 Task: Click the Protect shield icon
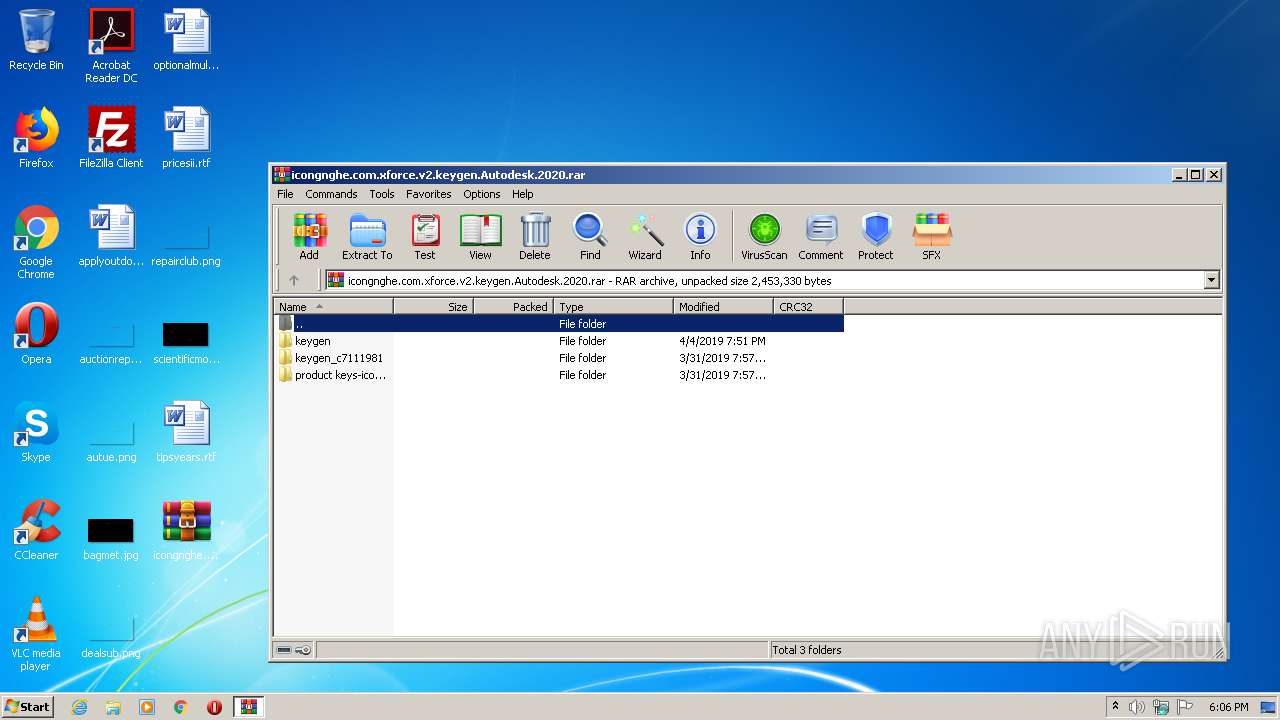[x=876, y=237]
